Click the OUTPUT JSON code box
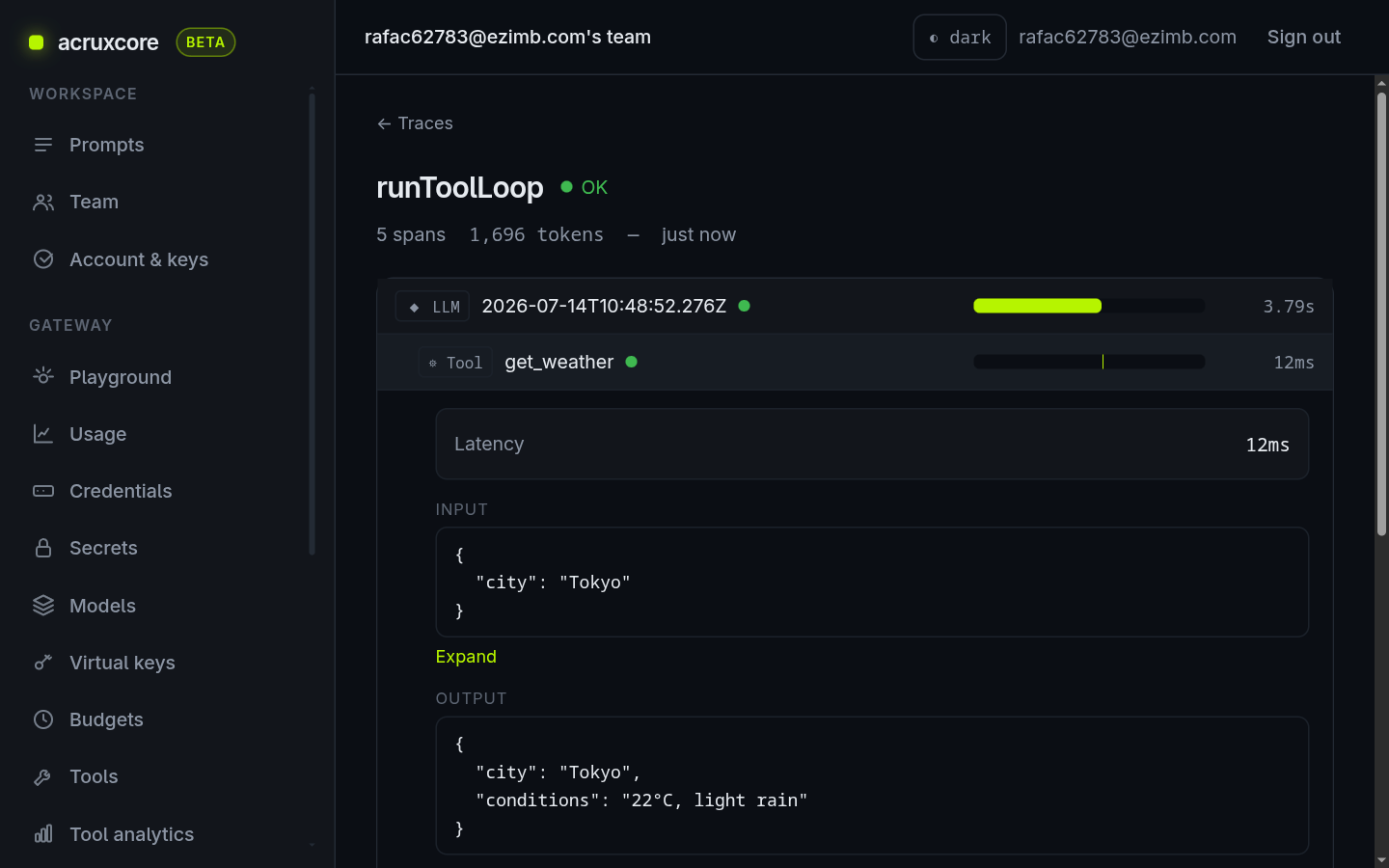Image resolution: width=1389 pixels, height=868 pixels. (872, 785)
